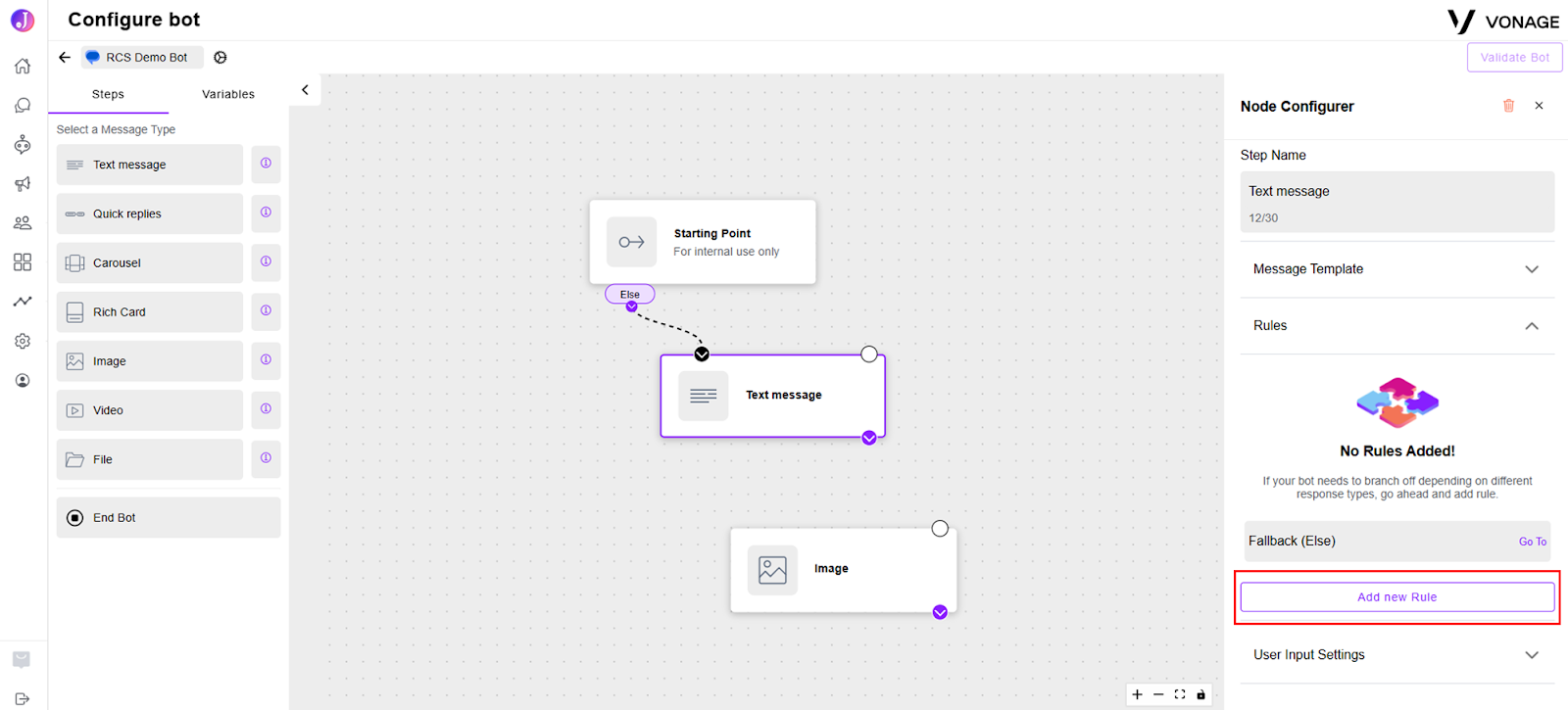Switch to the Variables tab
Image resolution: width=1568 pixels, height=710 pixels.
tap(228, 94)
